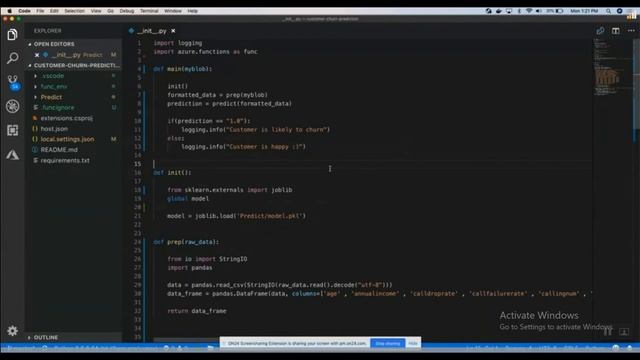Click the editor horizontal scrollbar

click(x=188, y=340)
